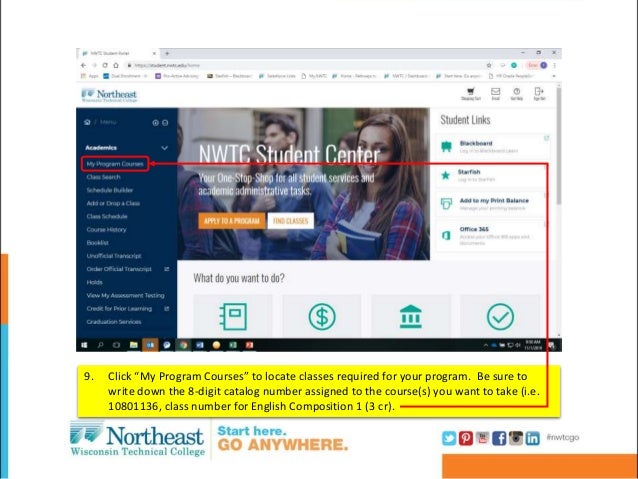Click the bookmark star in the address bar
The width and height of the screenshot is (638, 479).
(489, 65)
